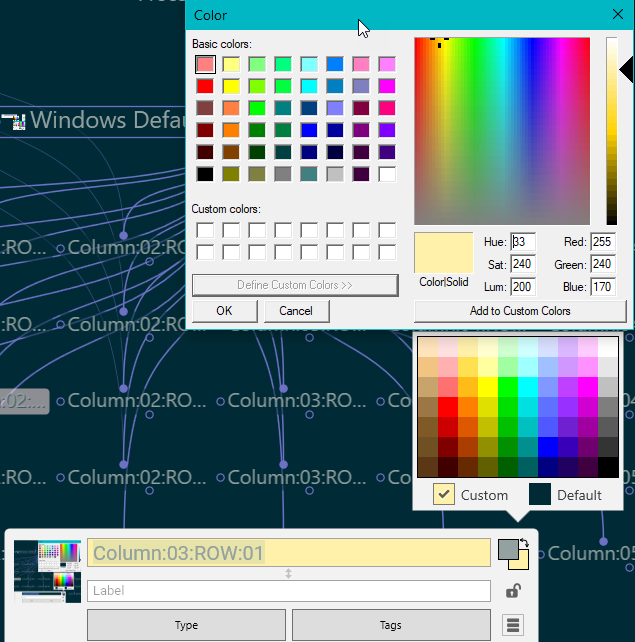Click the Custom colors: label
635x642 pixels.
(x=226, y=209)
